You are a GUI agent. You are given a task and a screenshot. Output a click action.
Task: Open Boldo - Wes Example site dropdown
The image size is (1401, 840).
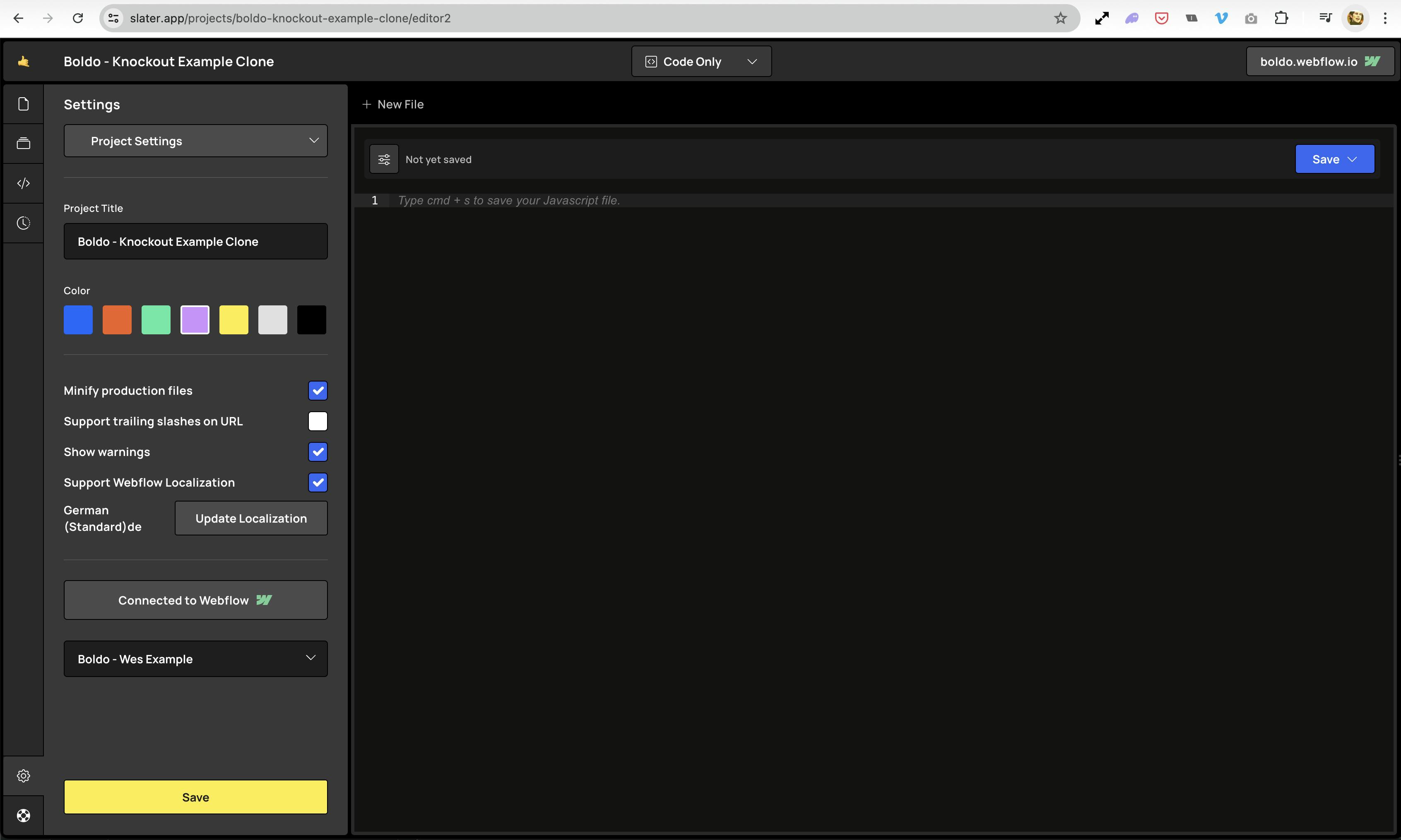pyautogui.click(x=195, y=659)
